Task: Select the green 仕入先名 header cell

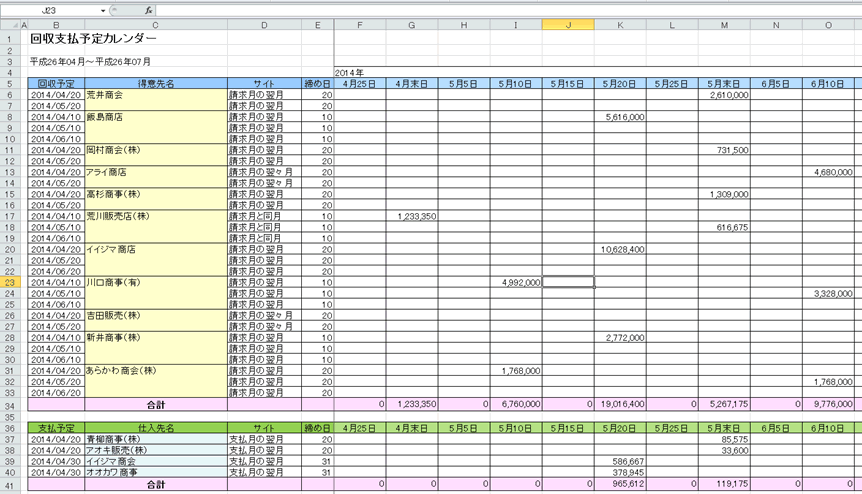Action: [x=156, y=427]
